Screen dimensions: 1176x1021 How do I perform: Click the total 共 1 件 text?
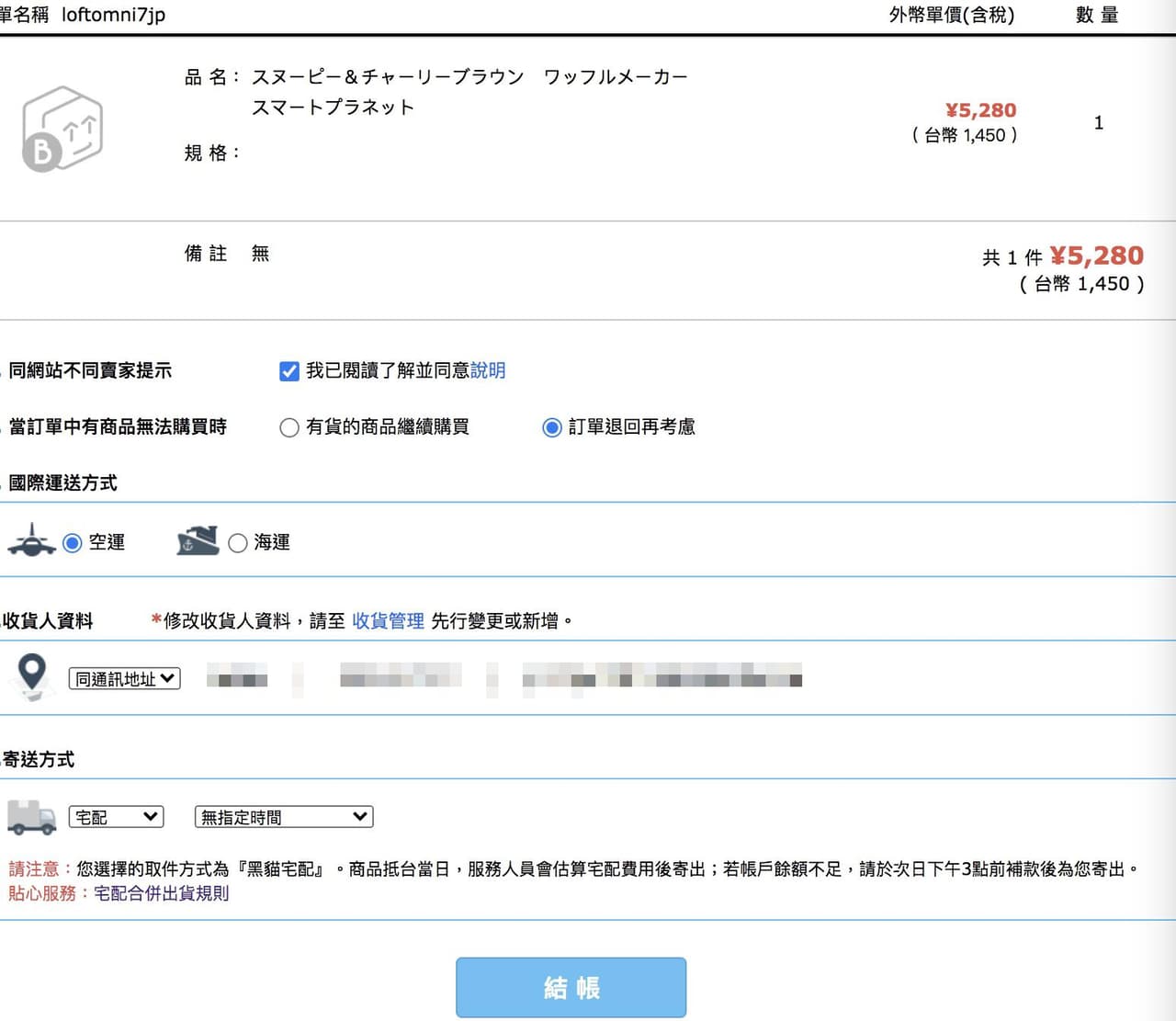(x=1012, y=258)
